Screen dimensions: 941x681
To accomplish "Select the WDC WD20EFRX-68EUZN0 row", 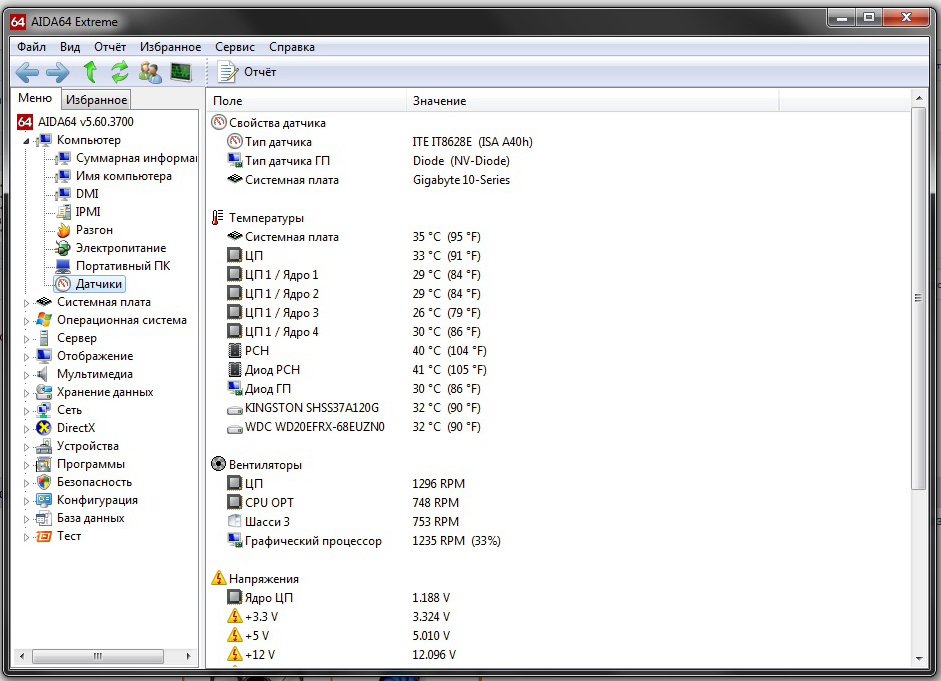I will click(354, 427).
